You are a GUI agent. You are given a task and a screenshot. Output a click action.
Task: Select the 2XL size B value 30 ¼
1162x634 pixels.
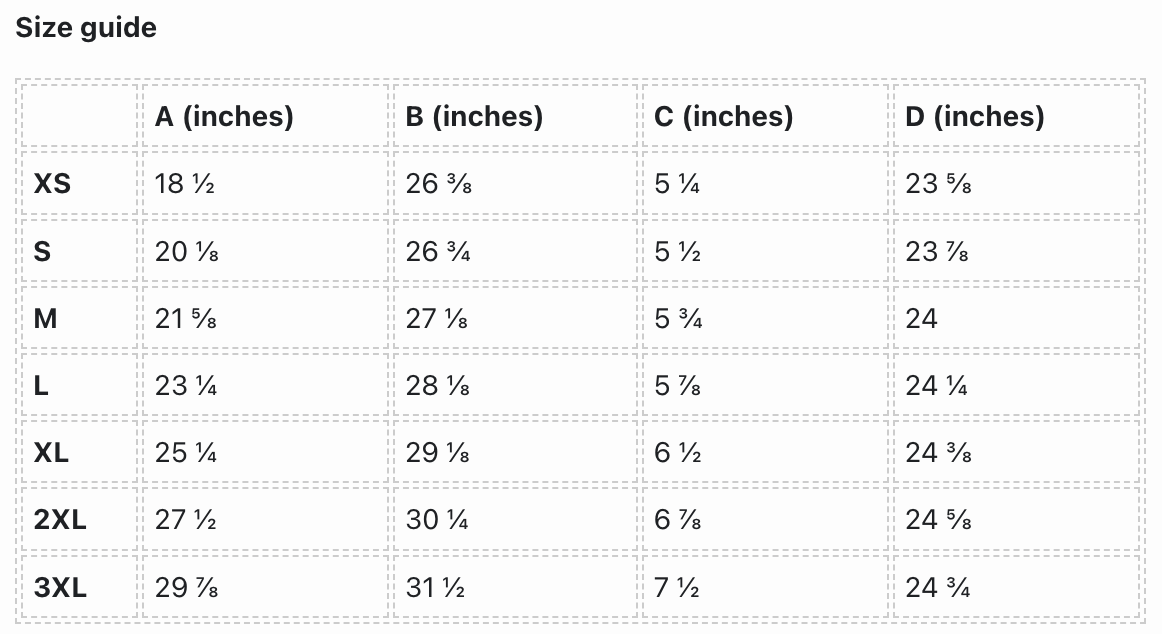point(438,520)
